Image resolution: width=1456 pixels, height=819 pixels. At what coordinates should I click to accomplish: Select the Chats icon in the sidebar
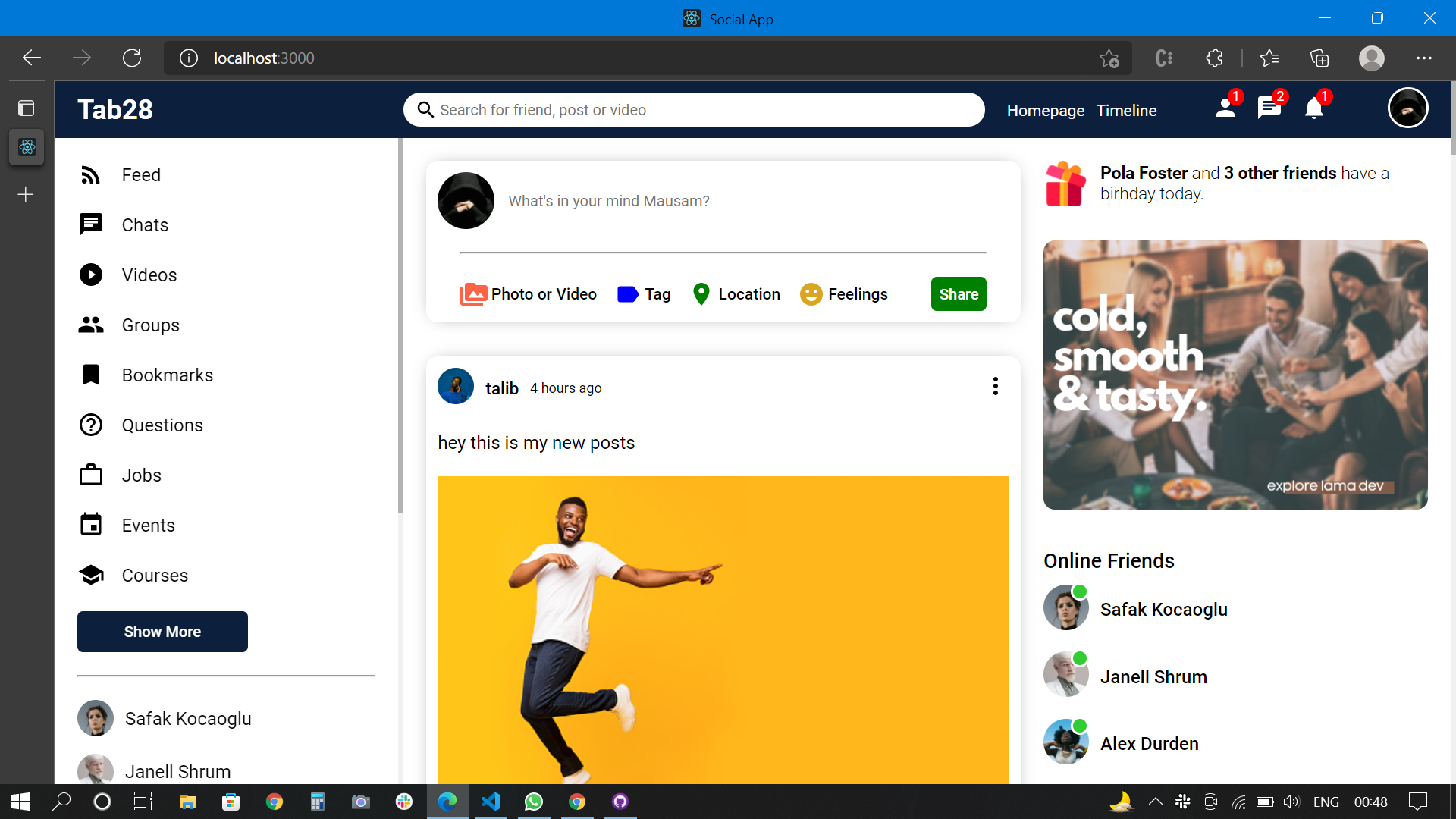[x=91, y=224]
